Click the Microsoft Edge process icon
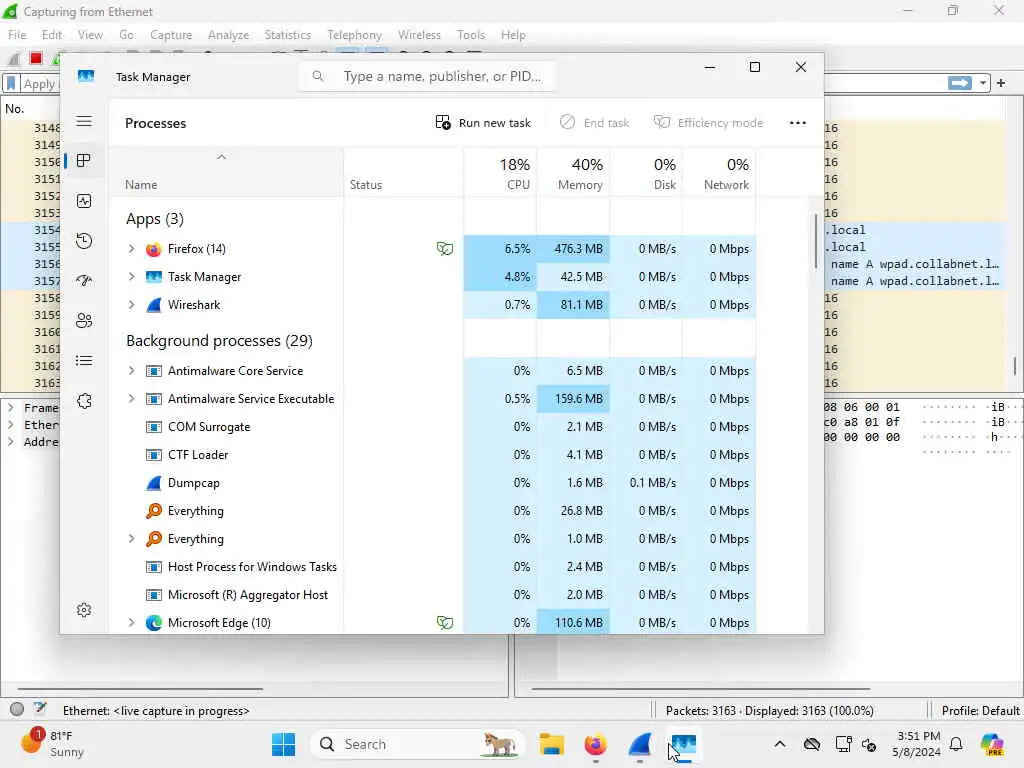Screen dimensions: 1024x768 (x=153, y=623)
